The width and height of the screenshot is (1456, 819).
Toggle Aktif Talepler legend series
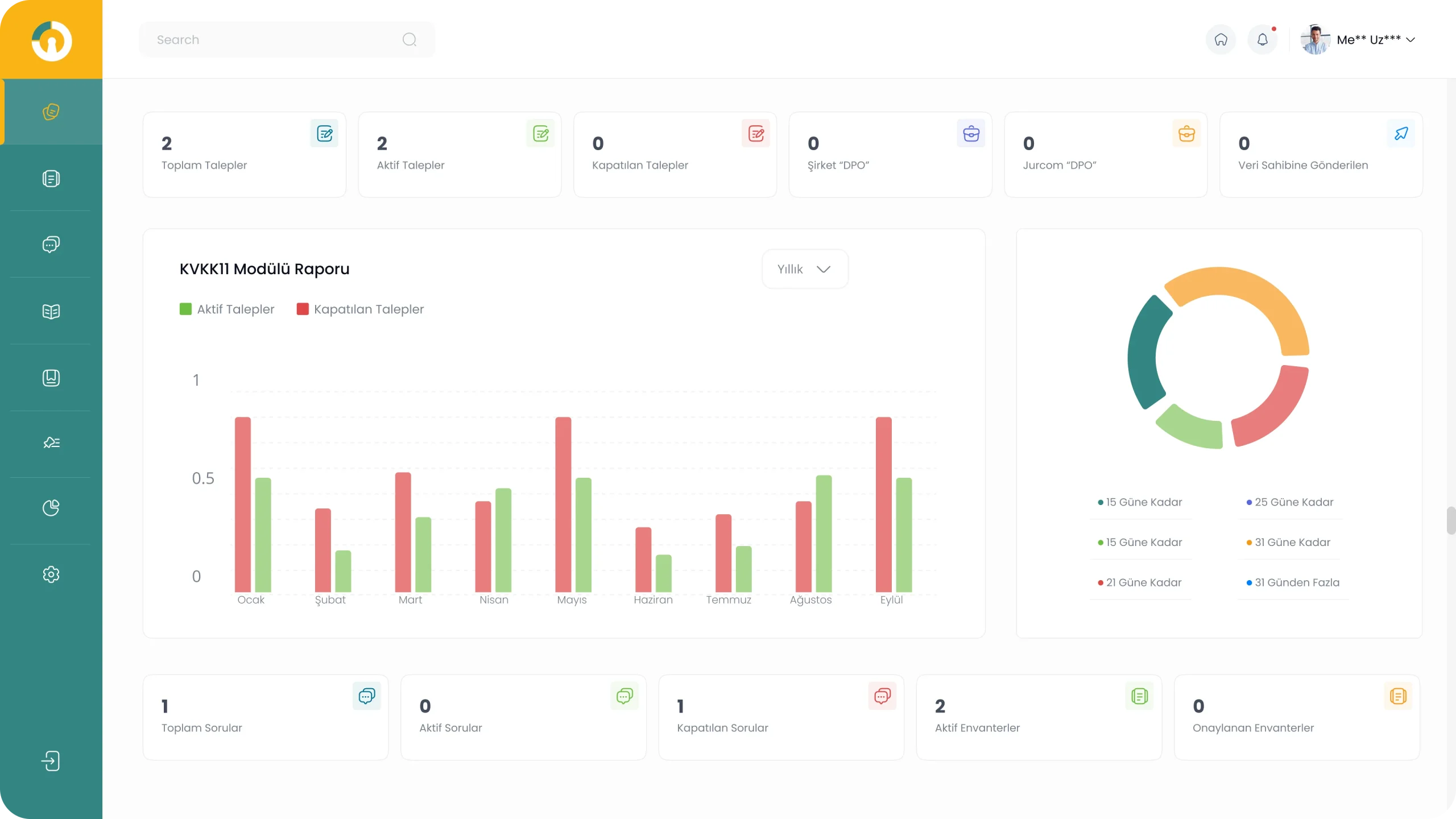(227, 309)
